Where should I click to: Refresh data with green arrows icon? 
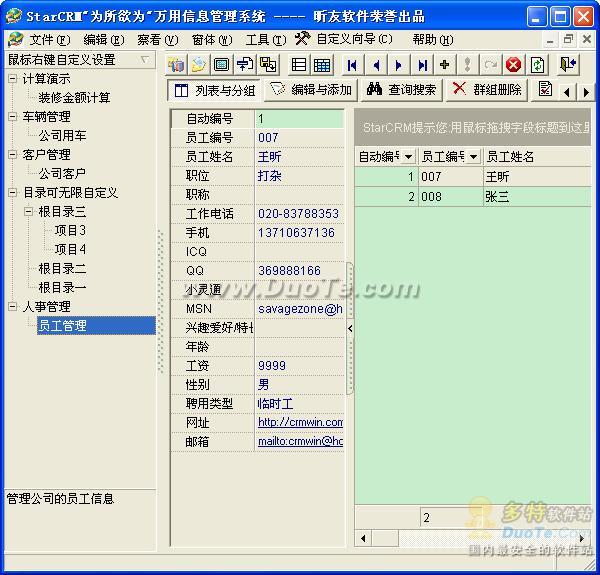pyautogui.click(x=537, y=65)
